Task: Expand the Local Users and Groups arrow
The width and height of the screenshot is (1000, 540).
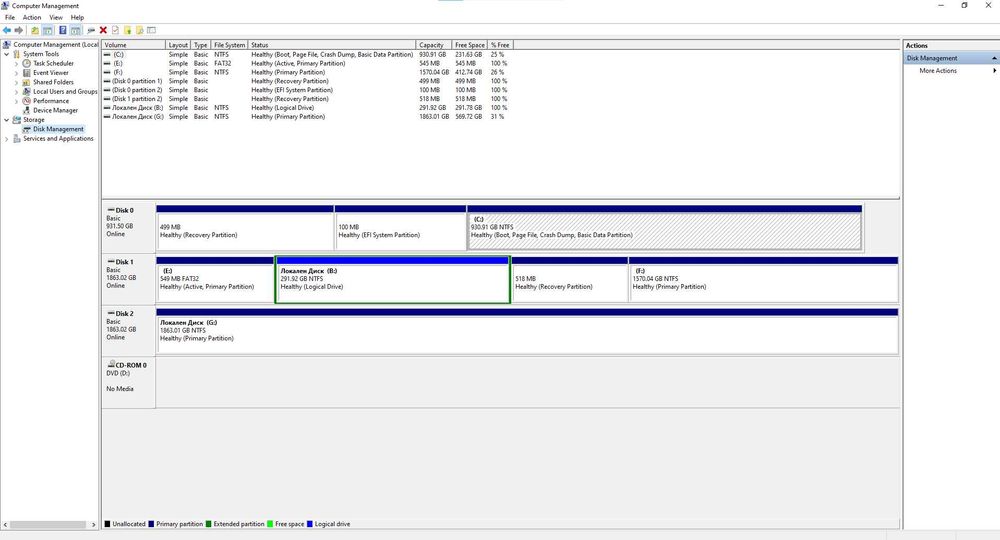Action: (17, 91)
